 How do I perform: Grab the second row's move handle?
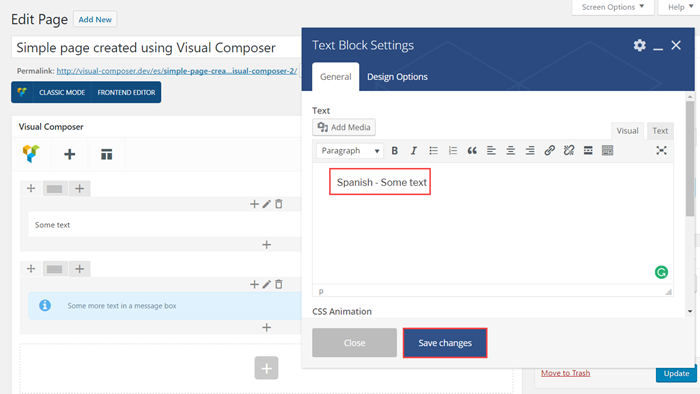click(x=31, y=269)
